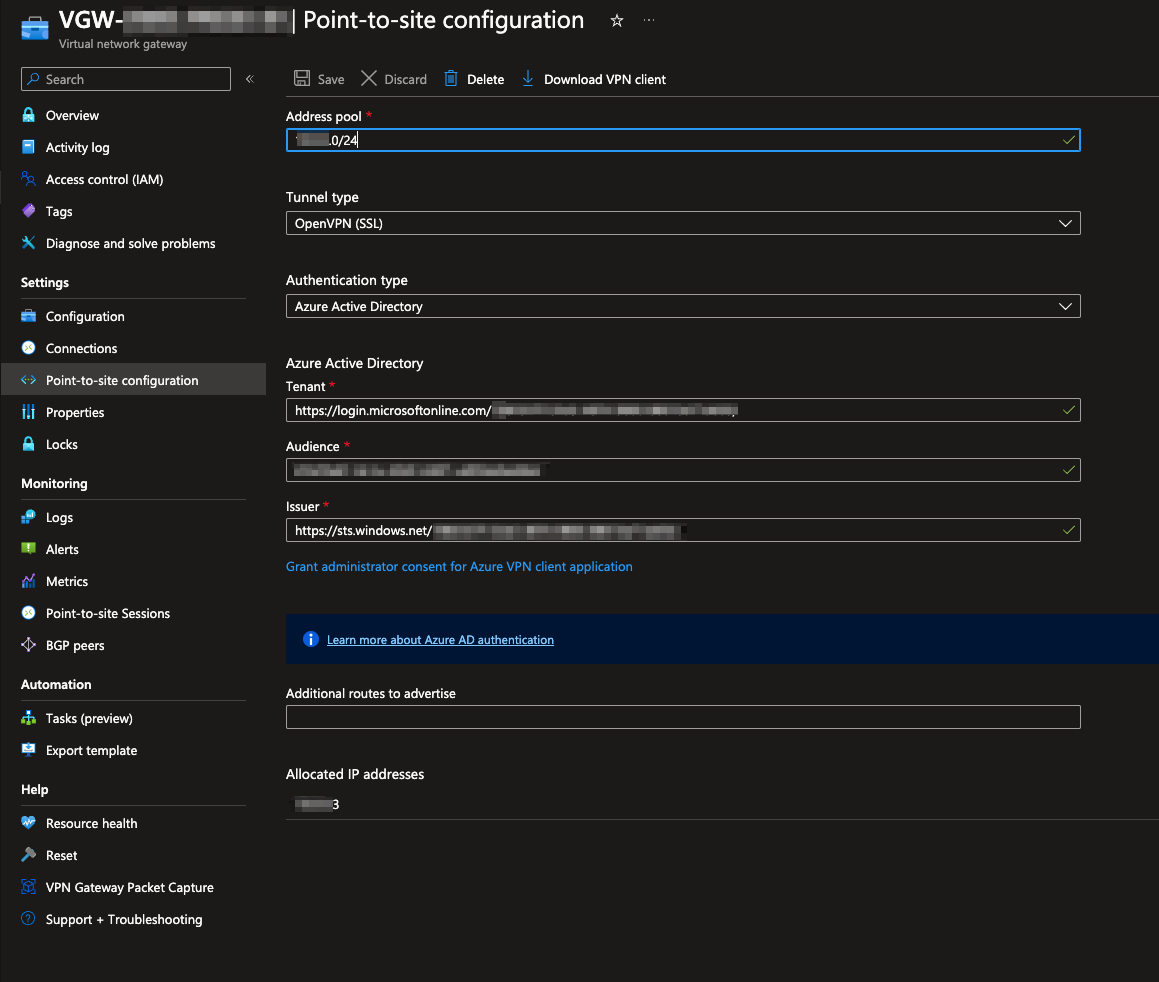The width and height of the screenshot is (1159, 982).
Task: Click the Reset hammer icon
Action: click(x=28, y=854)
